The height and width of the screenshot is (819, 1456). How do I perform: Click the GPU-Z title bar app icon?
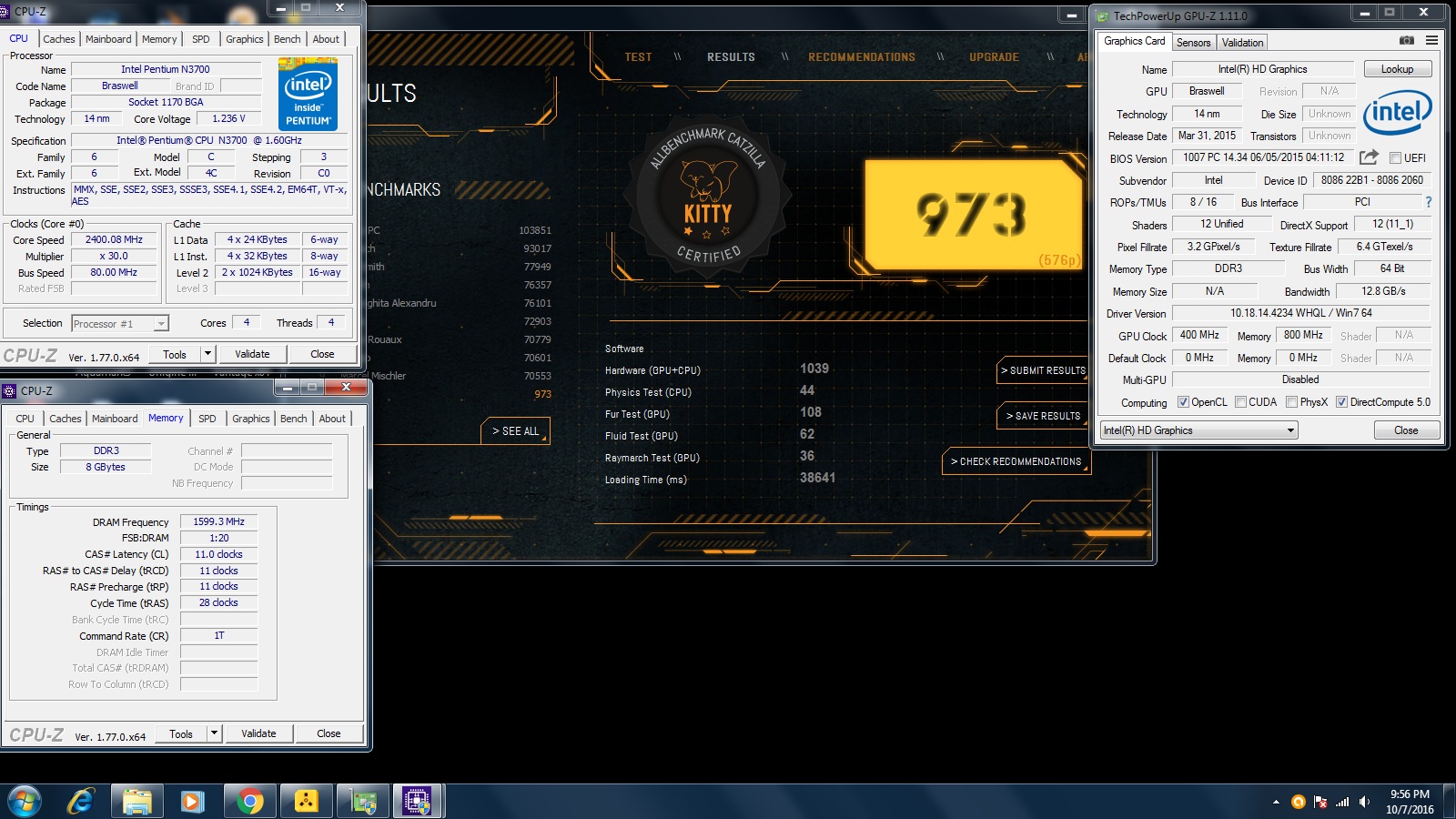1103,15
